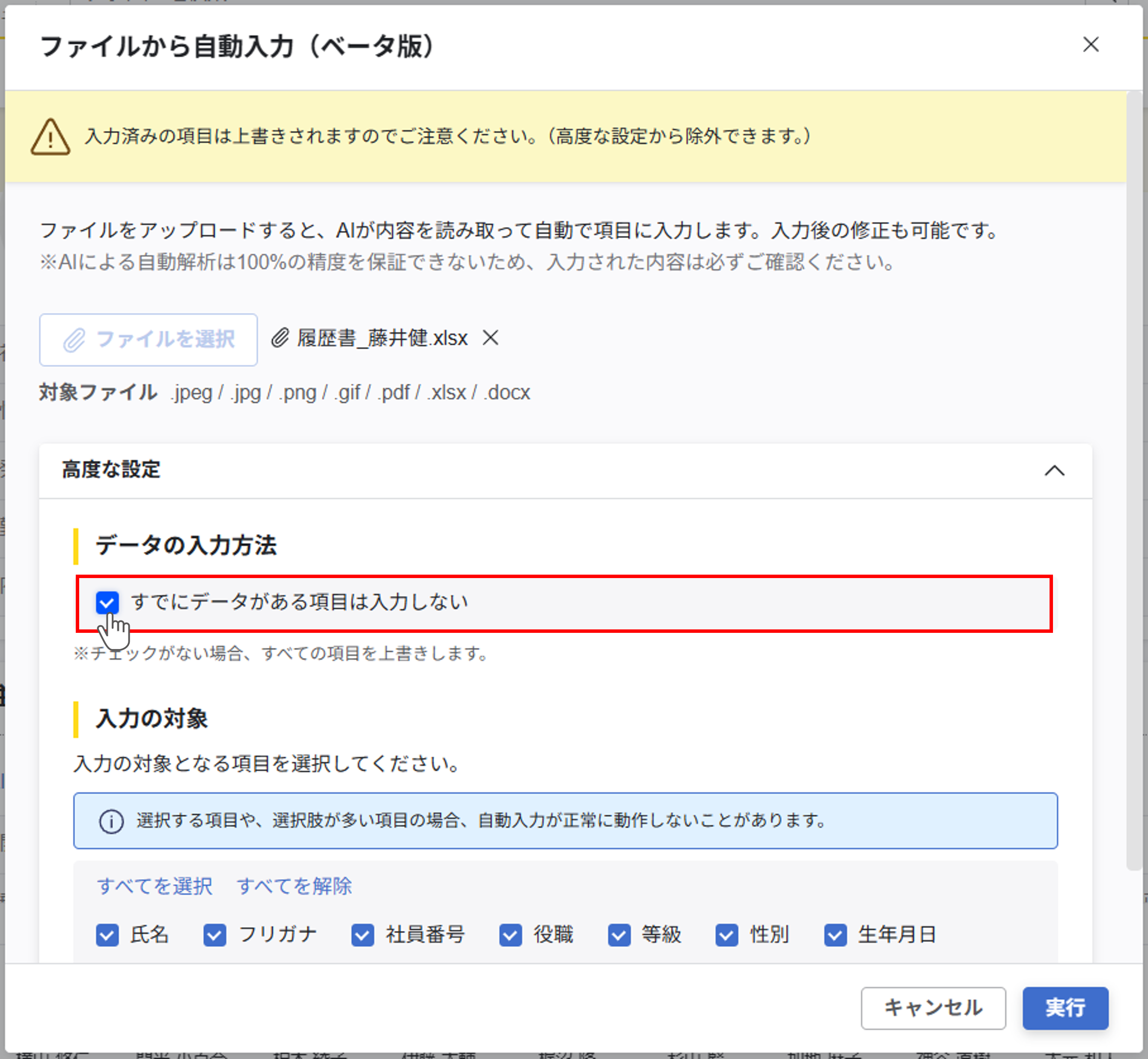Click the info icon in the blue notice

pos(111,821)
